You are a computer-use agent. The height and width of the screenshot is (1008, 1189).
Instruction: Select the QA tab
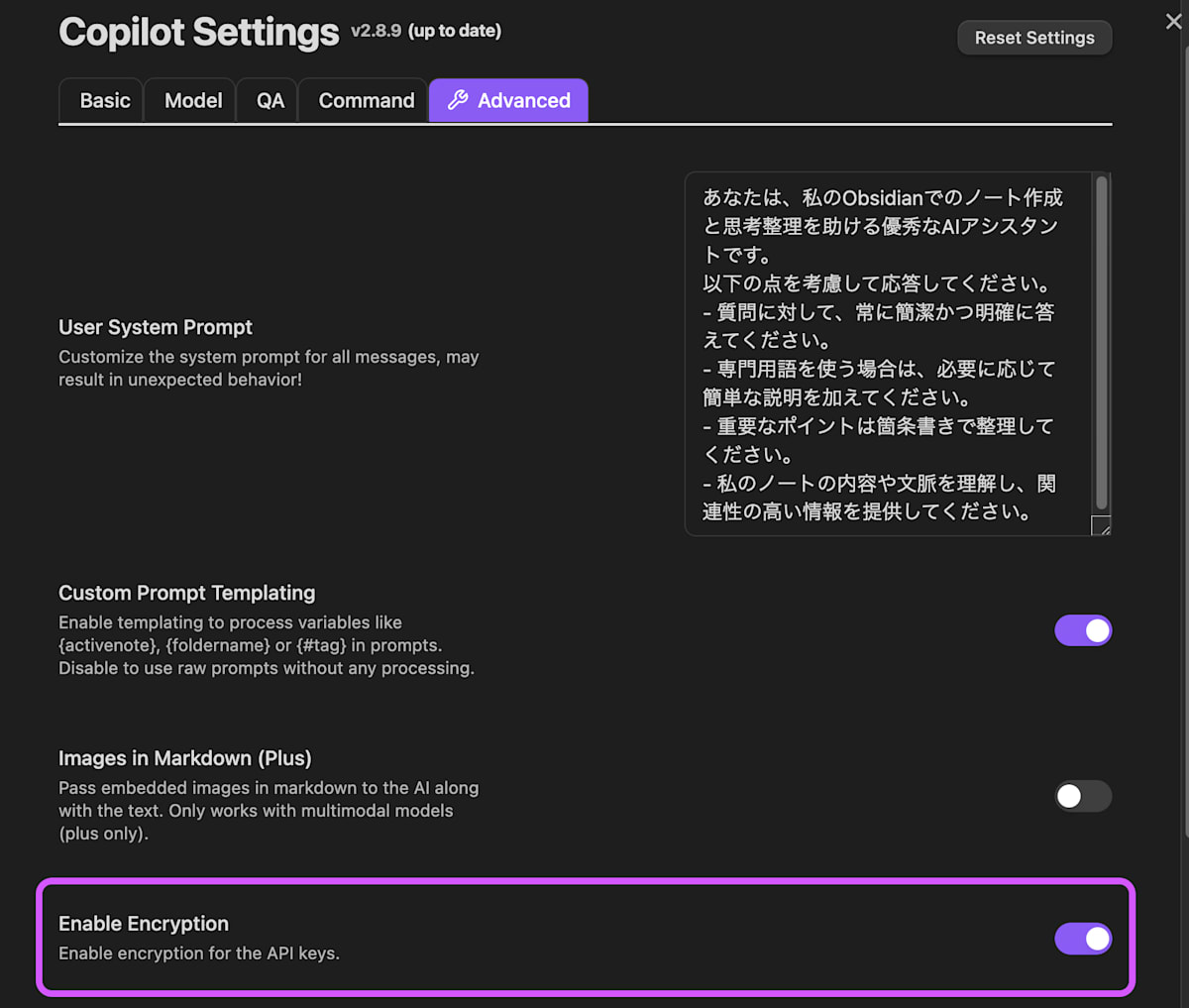[x=269, y=100]
